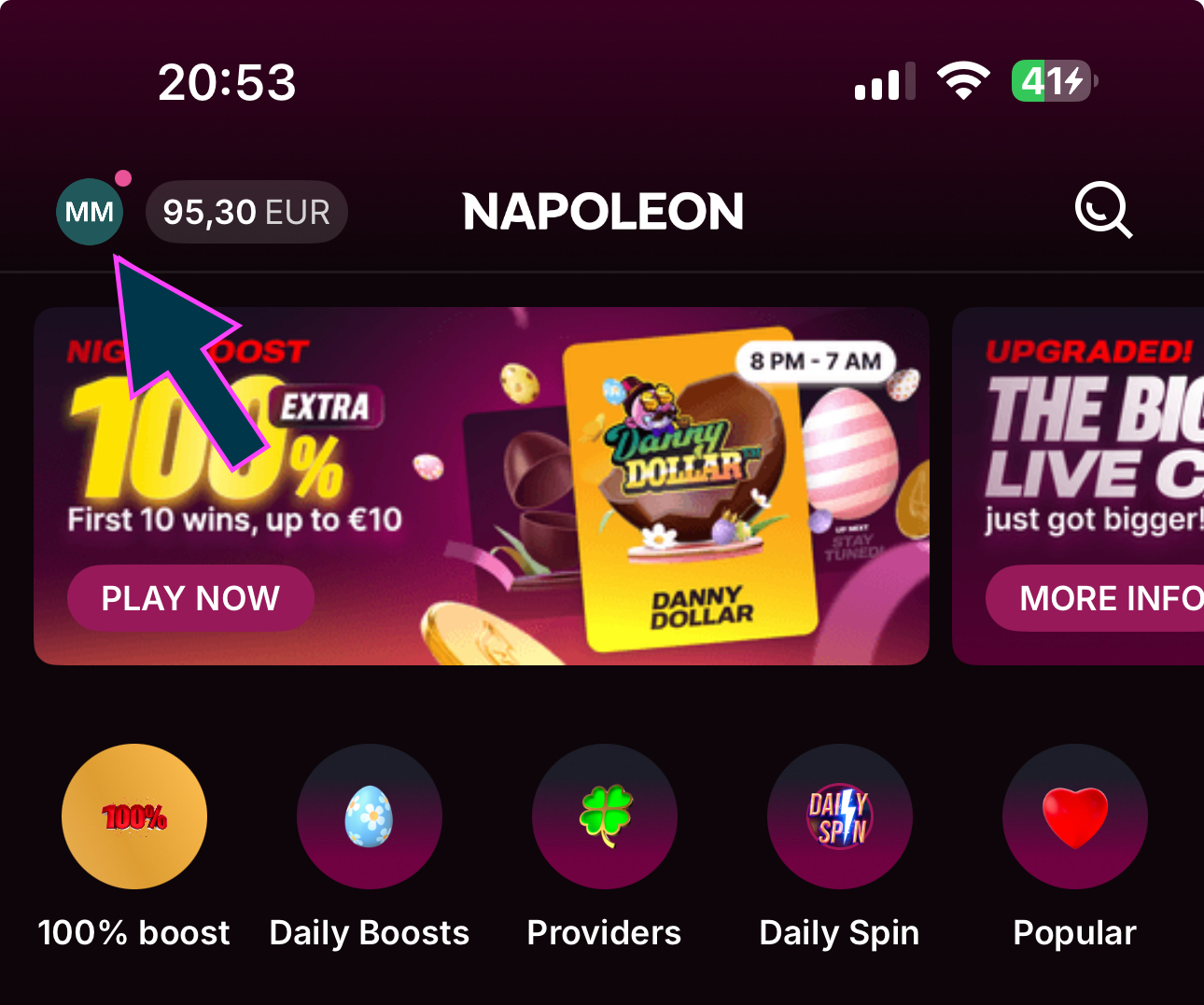Select the Daily Boosts egg icon
The image size is (1204, 1005).
pos(370,817)
